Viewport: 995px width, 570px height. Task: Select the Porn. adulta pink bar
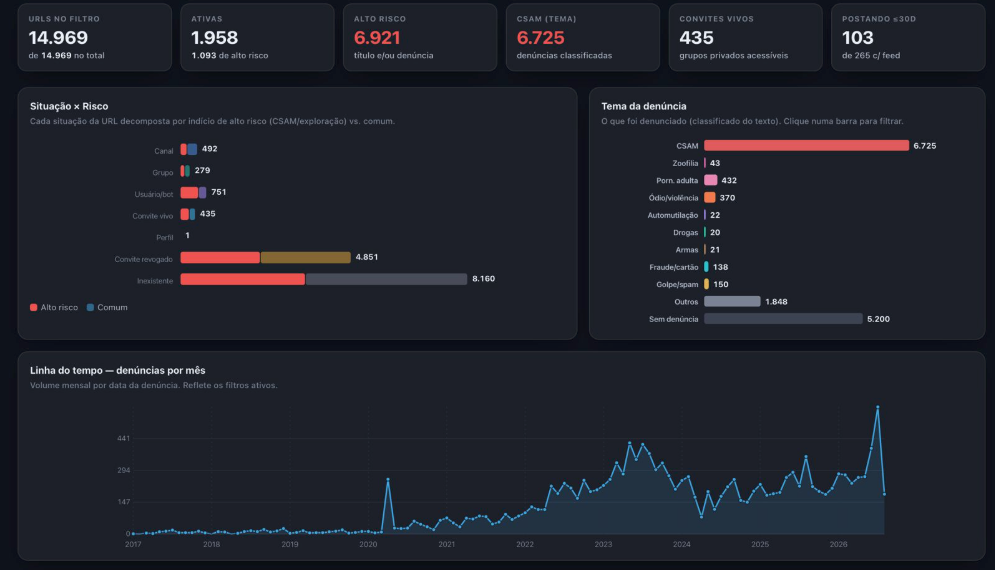710,180
